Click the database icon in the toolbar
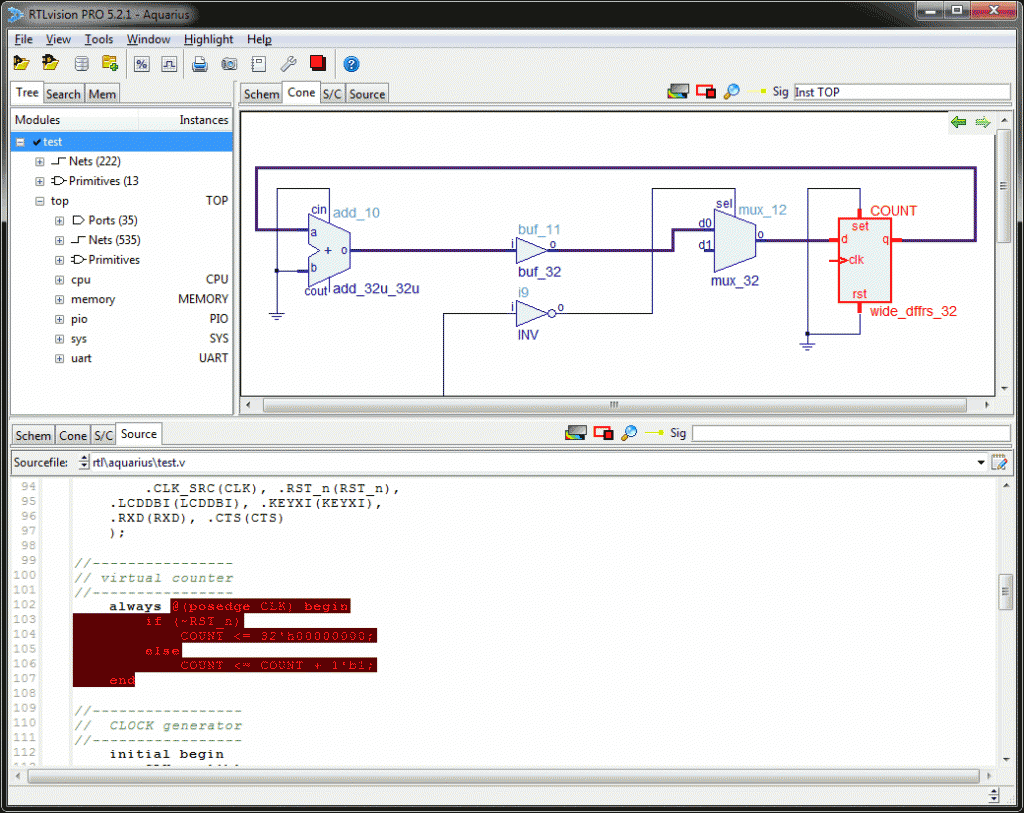This screenshot has width=1024, height=813. tap(80, 63)
